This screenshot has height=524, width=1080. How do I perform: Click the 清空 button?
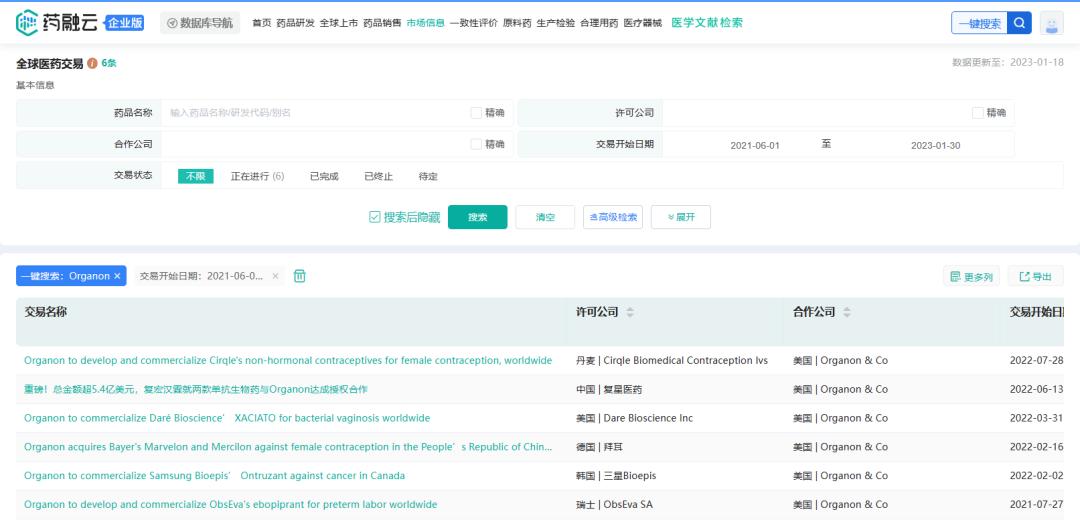tap(545, 217)
